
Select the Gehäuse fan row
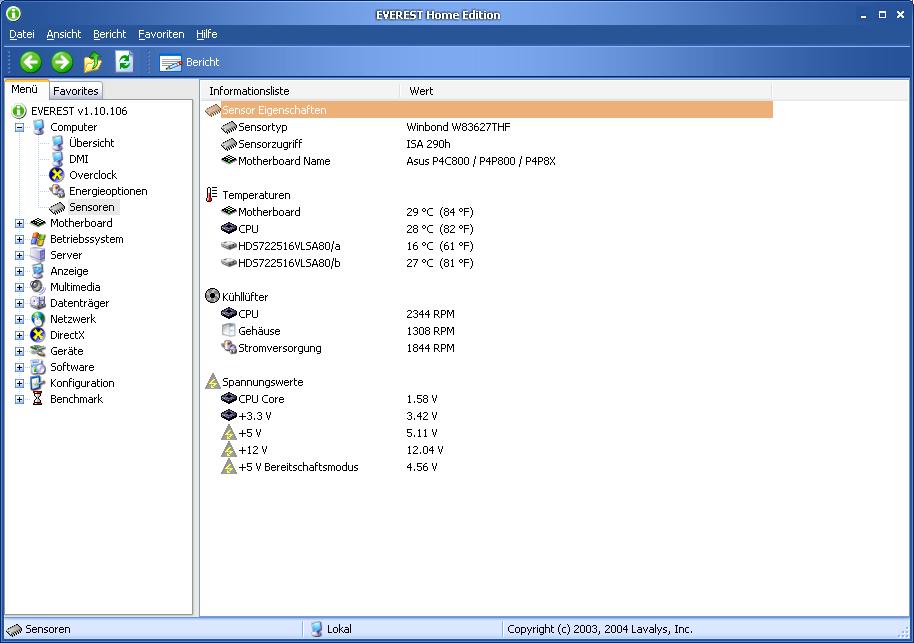tap(488, 331)
